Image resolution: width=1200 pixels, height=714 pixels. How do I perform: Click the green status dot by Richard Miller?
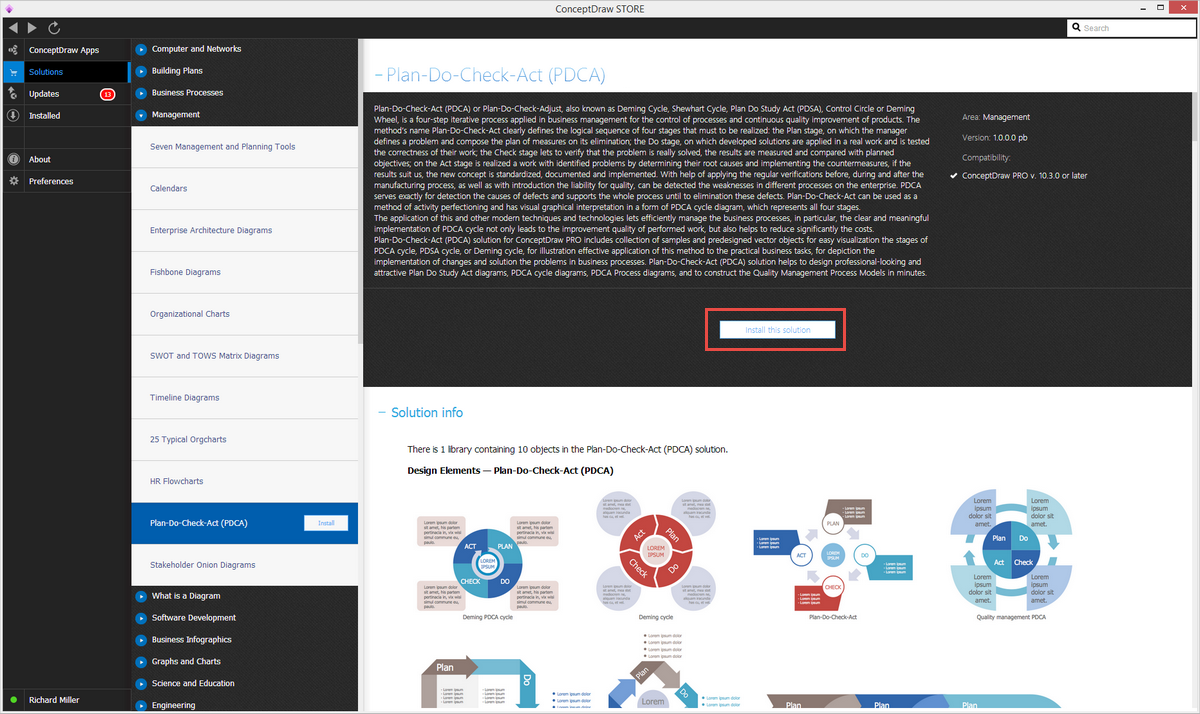(13, 700)
